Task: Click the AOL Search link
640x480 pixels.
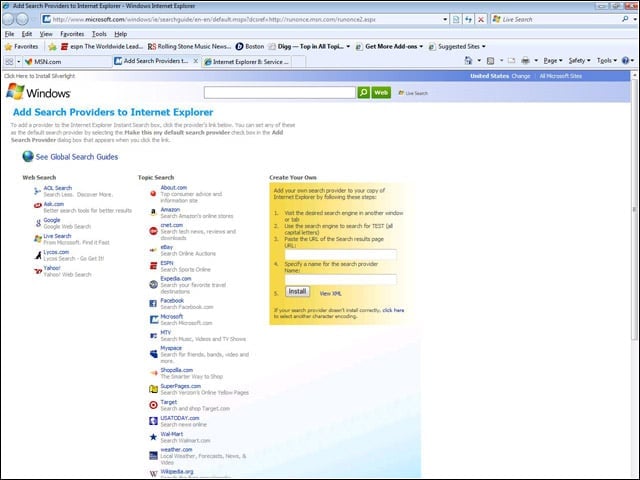Action: (x=58, y=188)
